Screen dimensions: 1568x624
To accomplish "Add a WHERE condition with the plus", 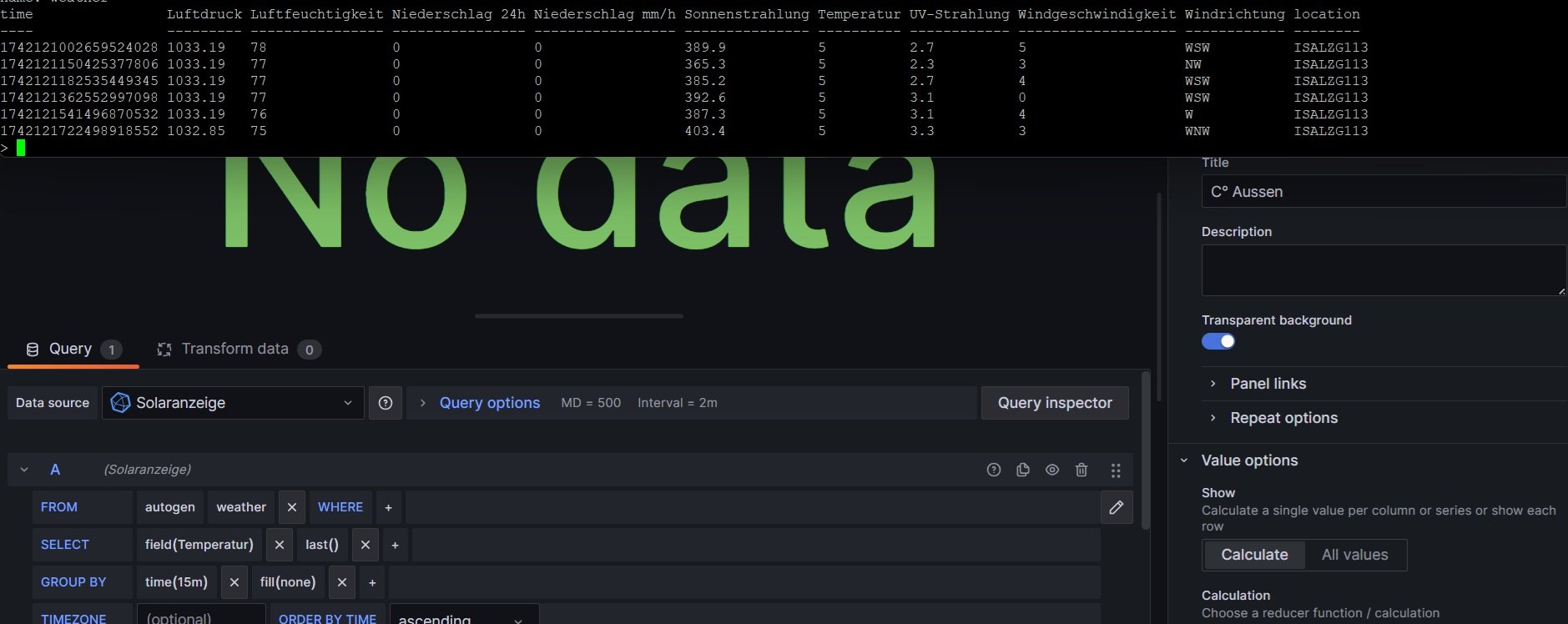I will pos(388,507).
